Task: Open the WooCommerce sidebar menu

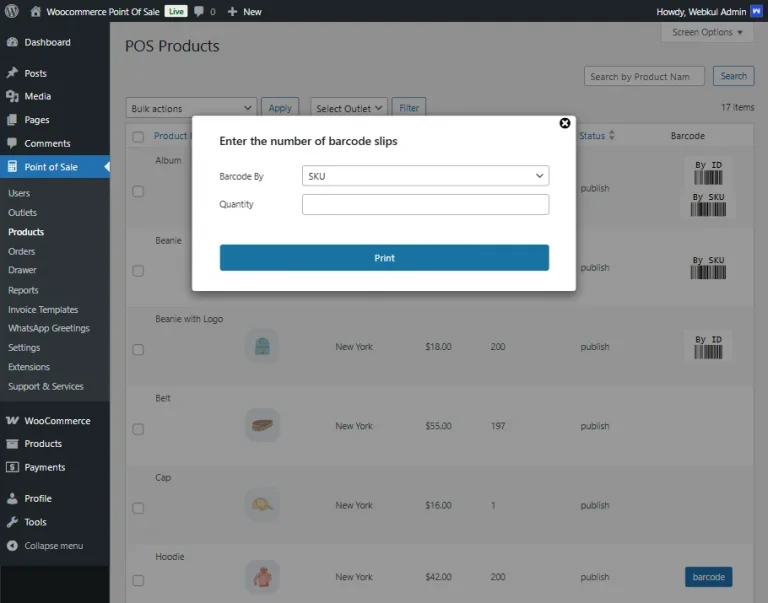Action: point(57,421)
